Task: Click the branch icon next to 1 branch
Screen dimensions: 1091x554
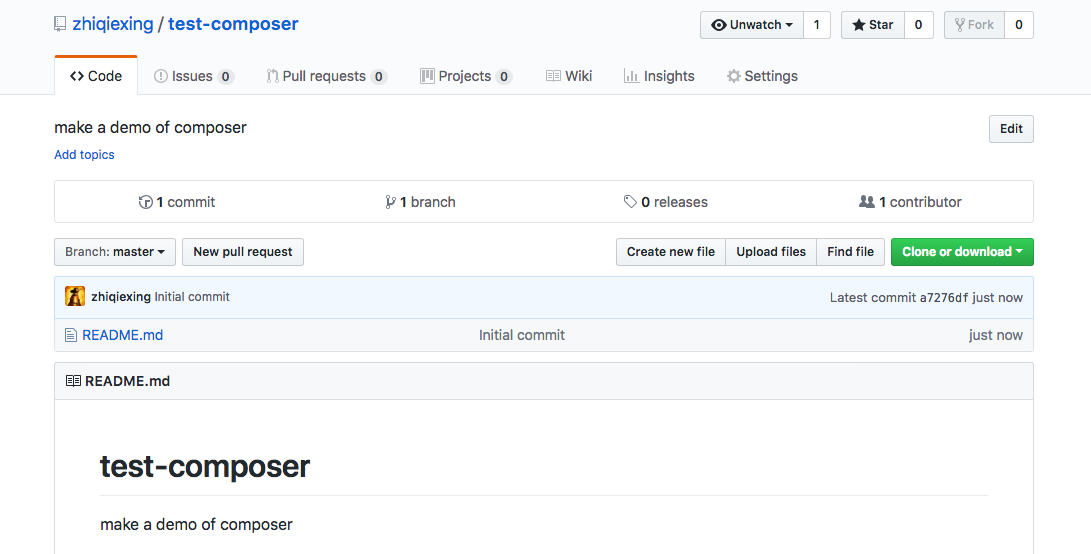Action: coord(390,202)
